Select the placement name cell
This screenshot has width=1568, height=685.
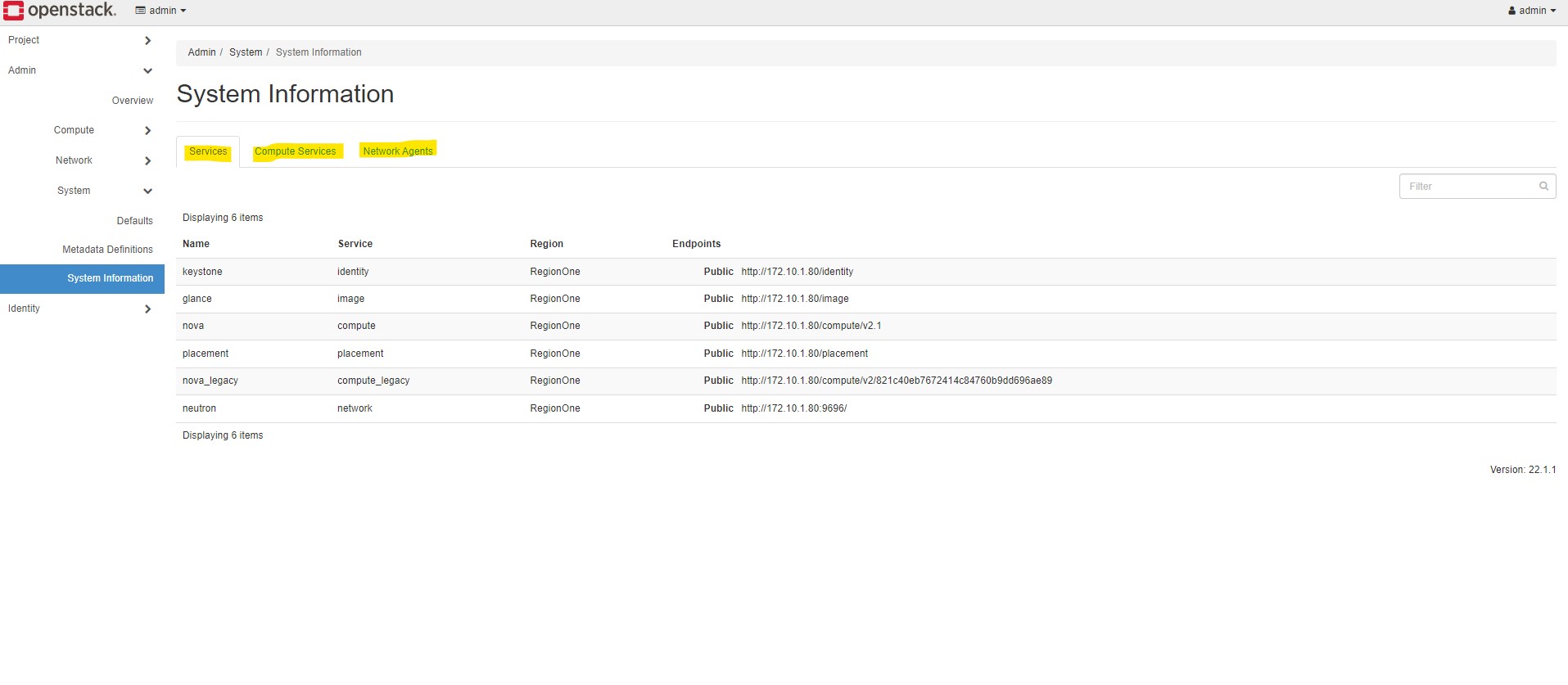point(206,354)
